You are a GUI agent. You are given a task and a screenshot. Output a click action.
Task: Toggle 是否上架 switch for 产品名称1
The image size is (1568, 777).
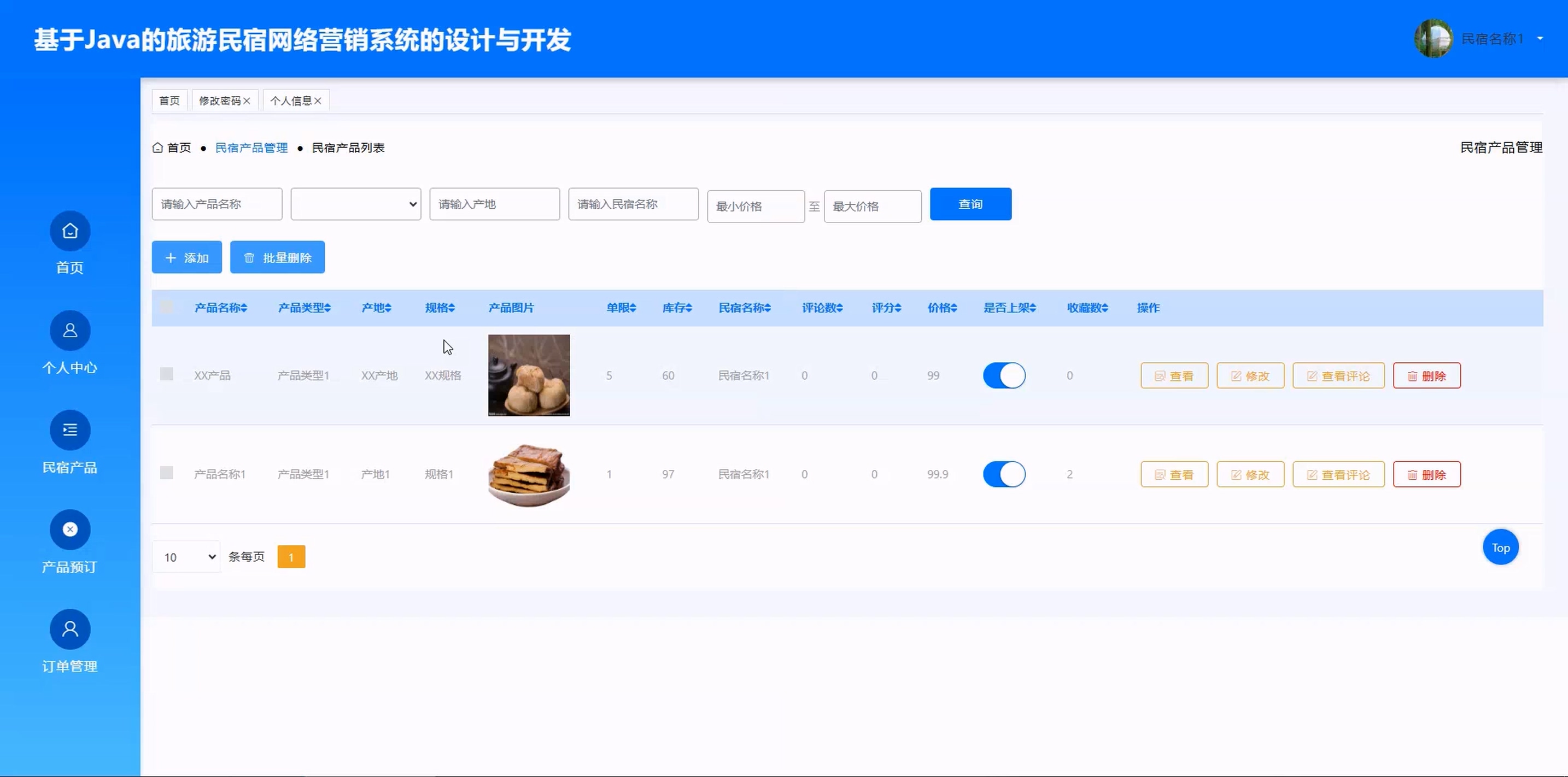click(x=1004, y=474)
